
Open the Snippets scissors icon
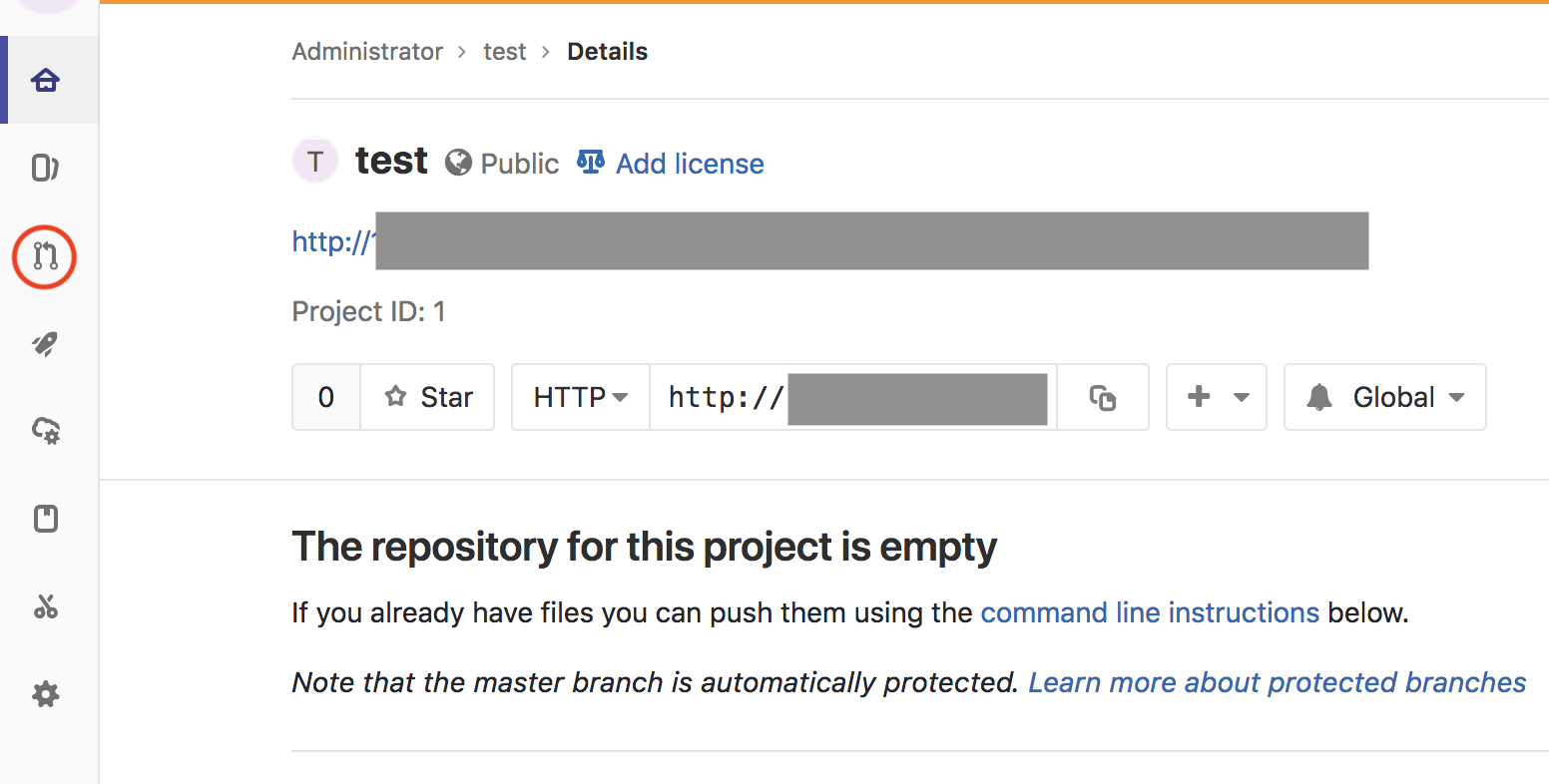46,606
